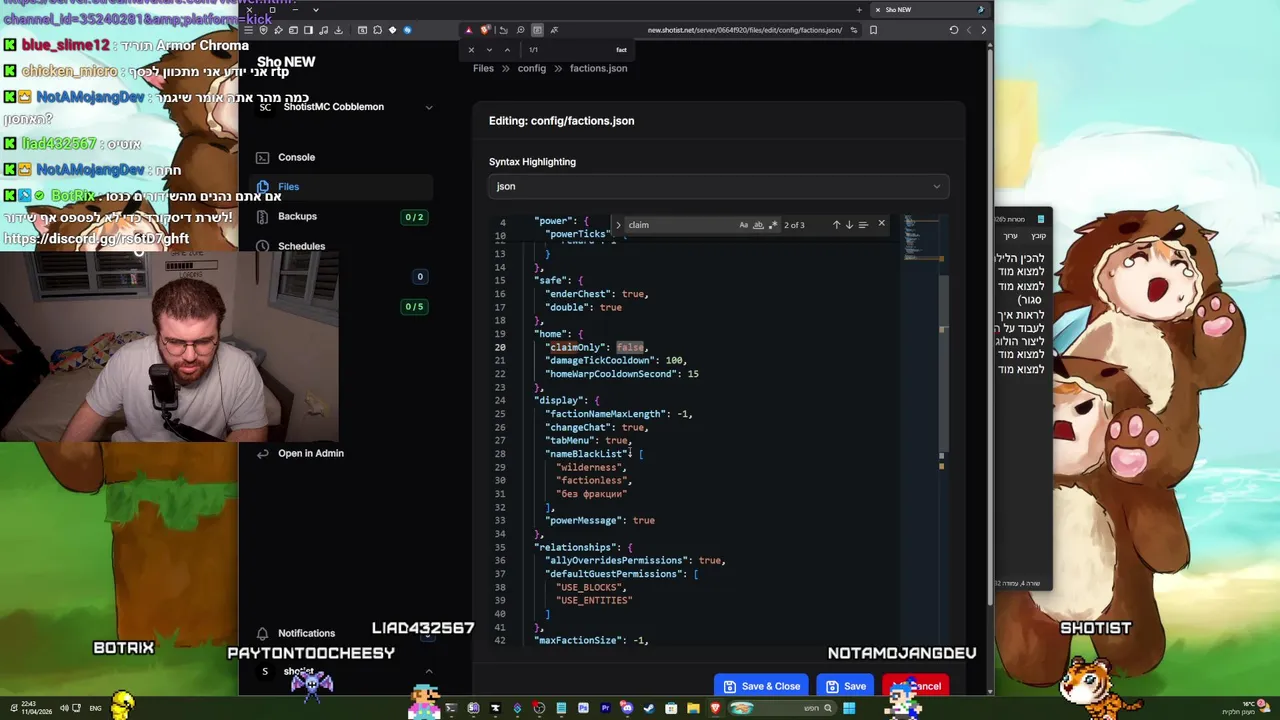The height and width of the screenshot is (720, 1280).
Task: Click Files breadcrumb link
Action: 483,68
